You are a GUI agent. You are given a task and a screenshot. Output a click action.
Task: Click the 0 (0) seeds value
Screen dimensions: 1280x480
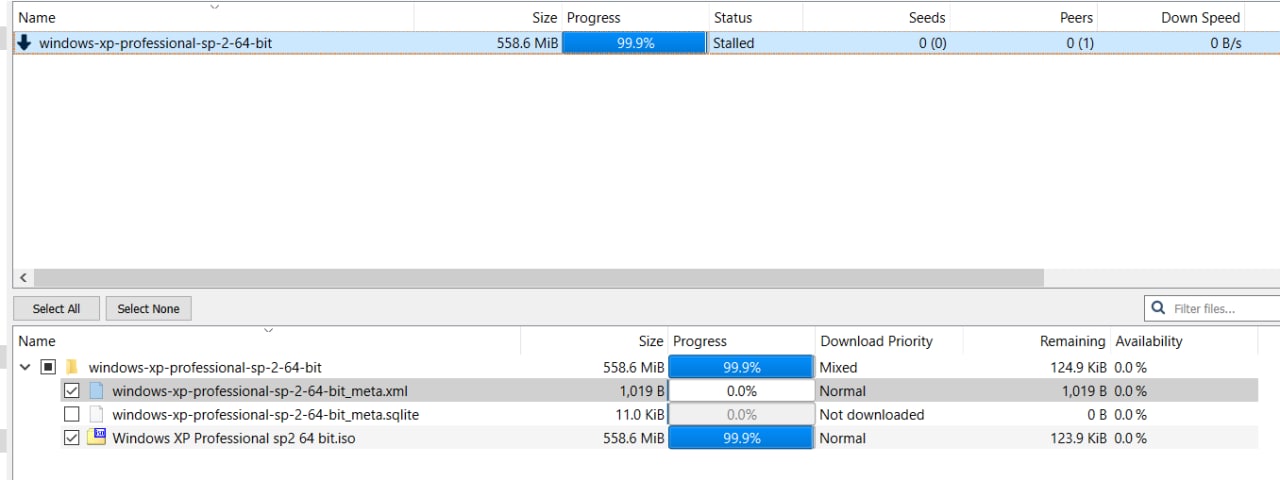[932, 43]
